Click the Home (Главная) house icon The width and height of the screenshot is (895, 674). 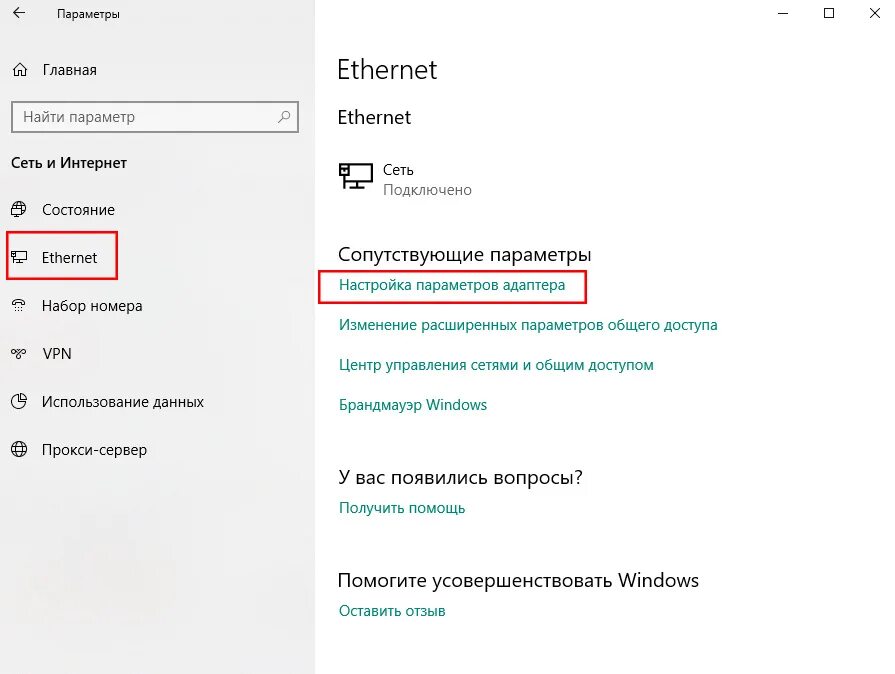click(19, 70)
